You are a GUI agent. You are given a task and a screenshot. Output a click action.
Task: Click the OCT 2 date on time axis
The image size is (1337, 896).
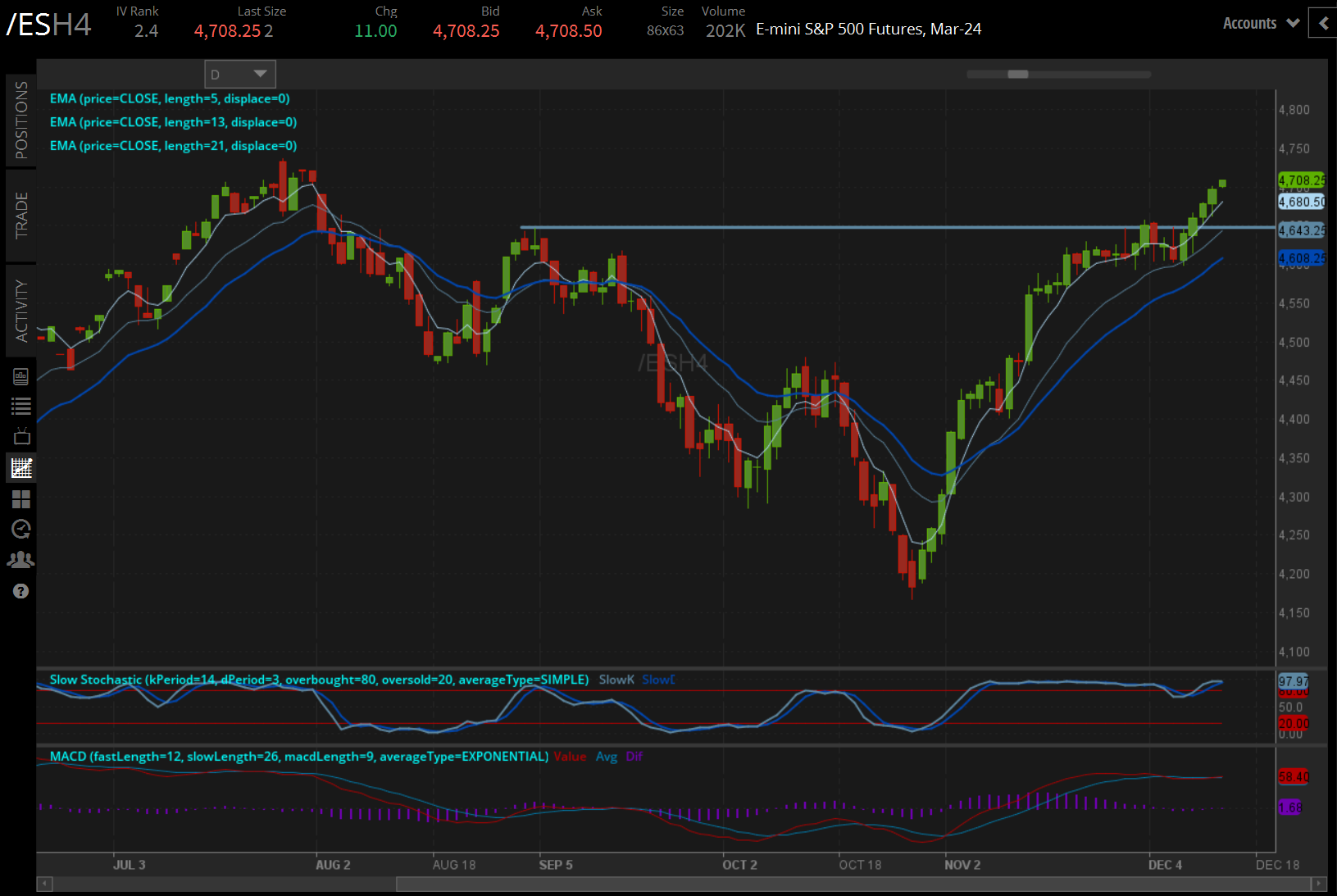click(x=739, y=865)
